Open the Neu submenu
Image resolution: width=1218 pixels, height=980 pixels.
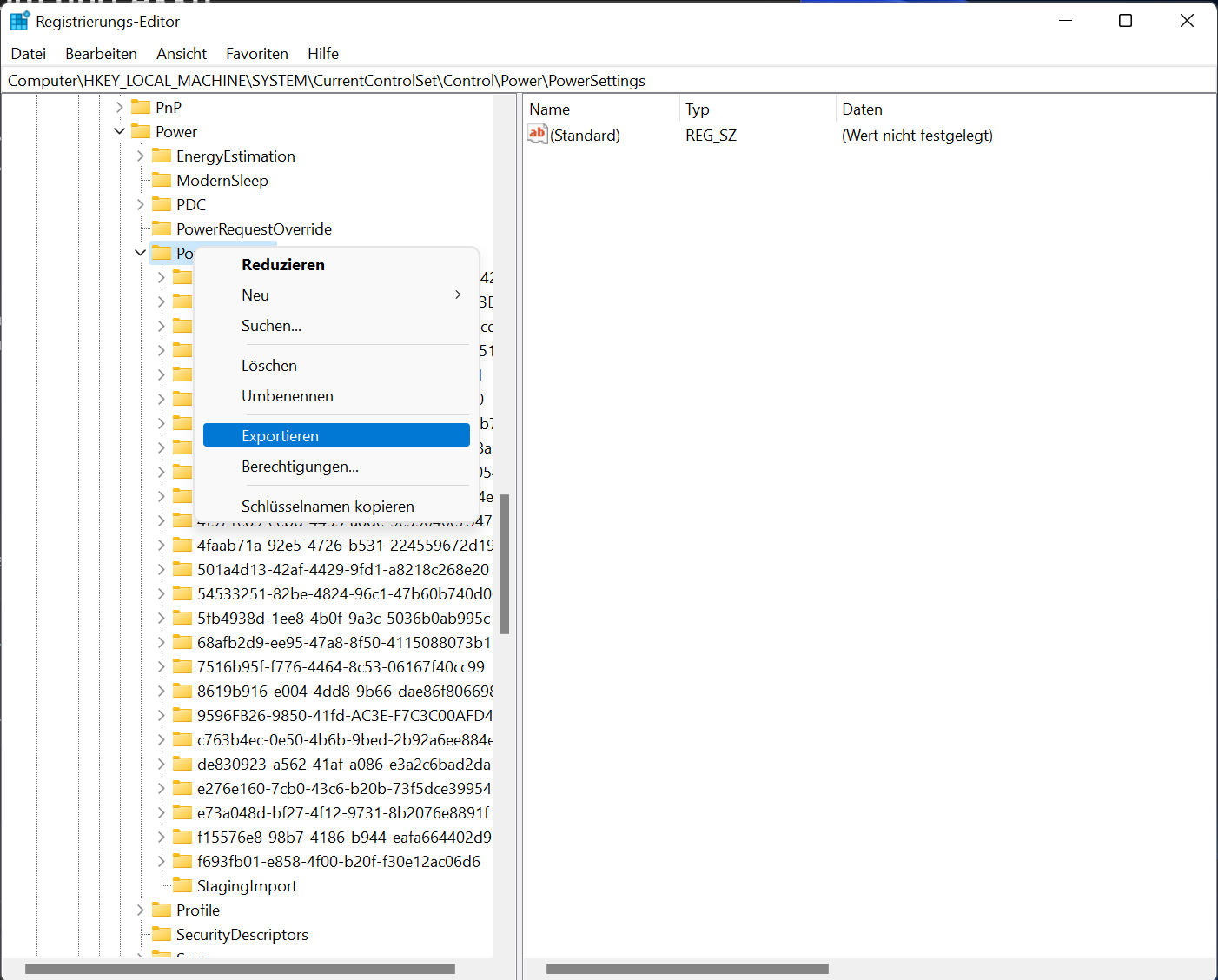pyautogui.click(x=336, y=295)
